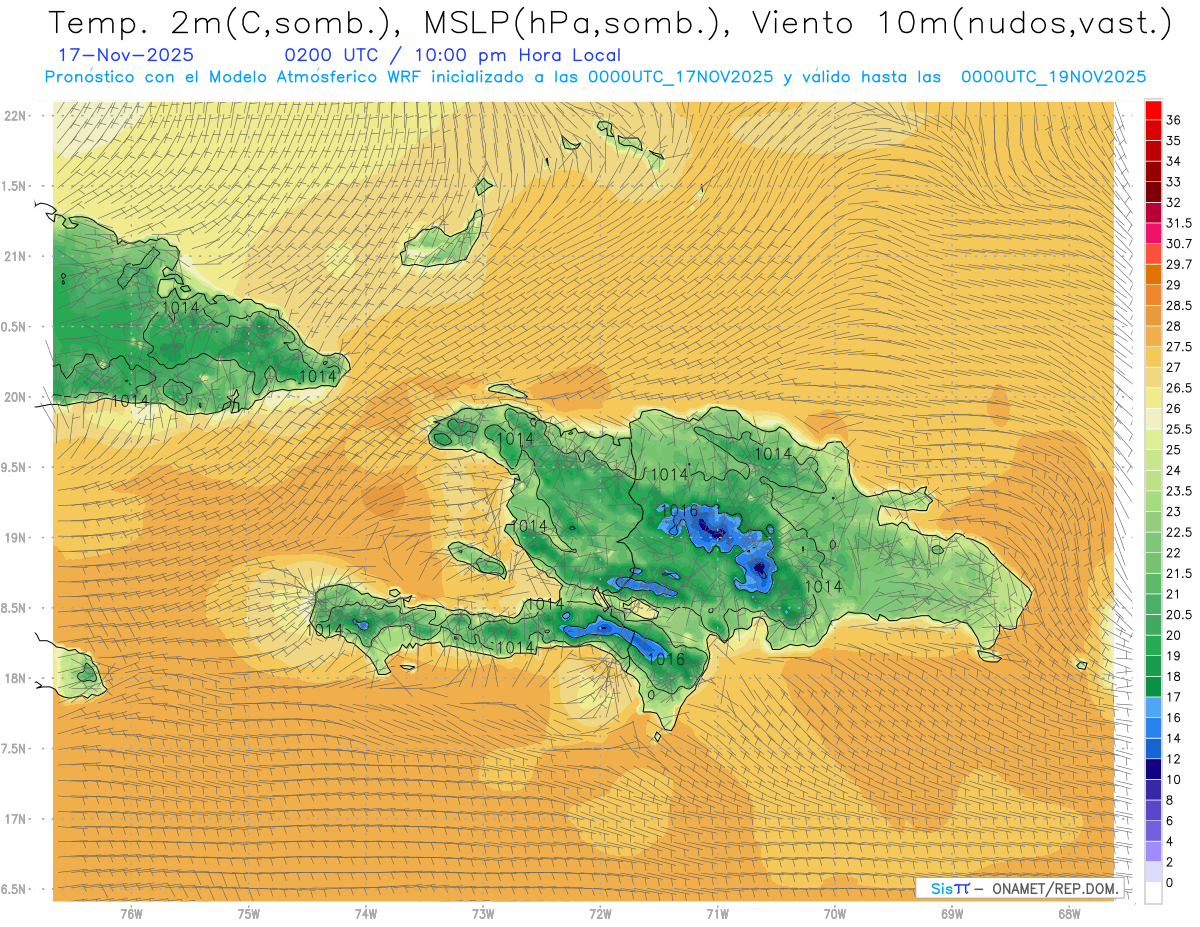
Task: Click the '71W' longitude label
Action: coord(717,914)
